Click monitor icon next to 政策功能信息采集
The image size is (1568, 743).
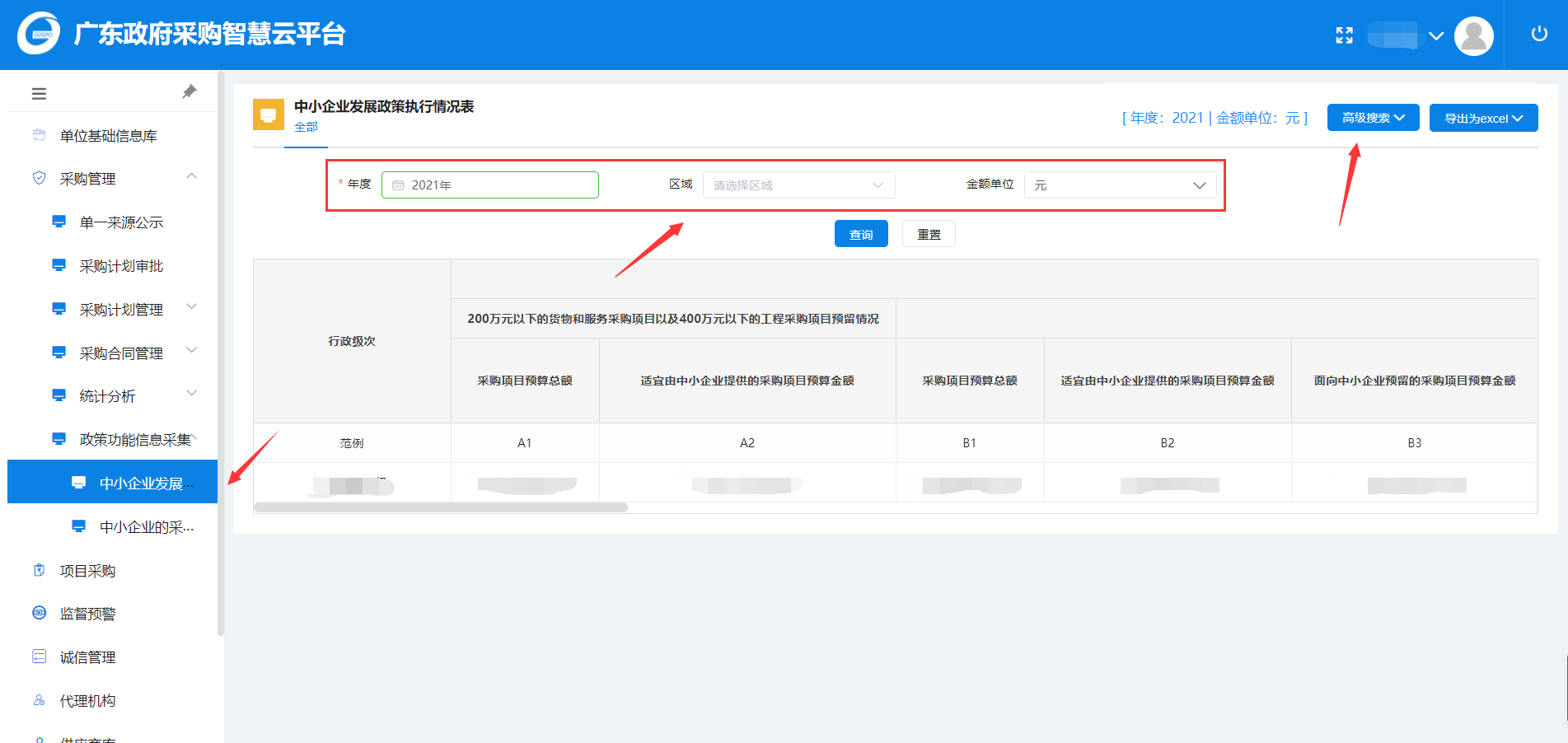(x=59, y=439)
